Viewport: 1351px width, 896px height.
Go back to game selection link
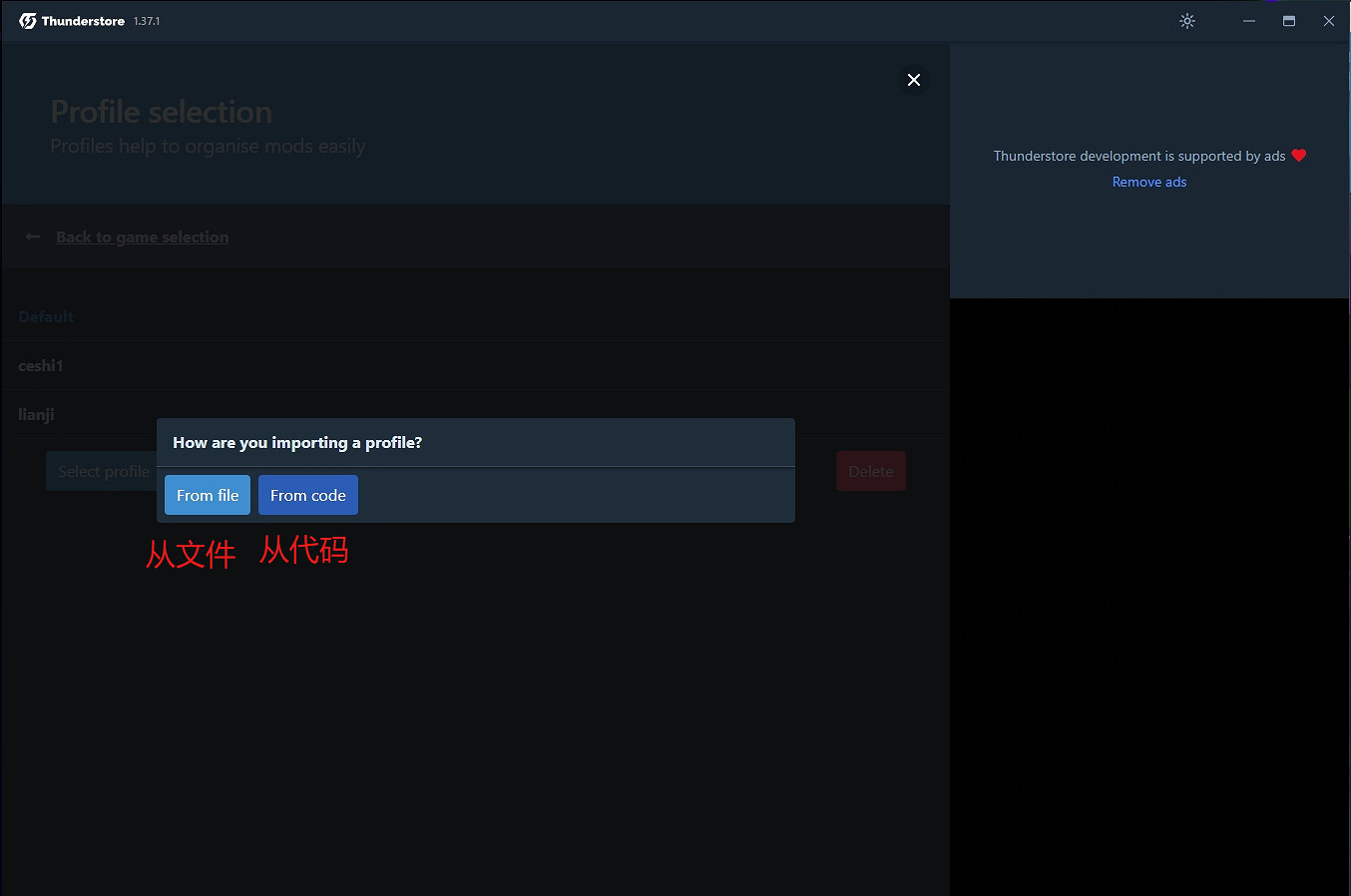pyautogui.click(x=142, y=237)
